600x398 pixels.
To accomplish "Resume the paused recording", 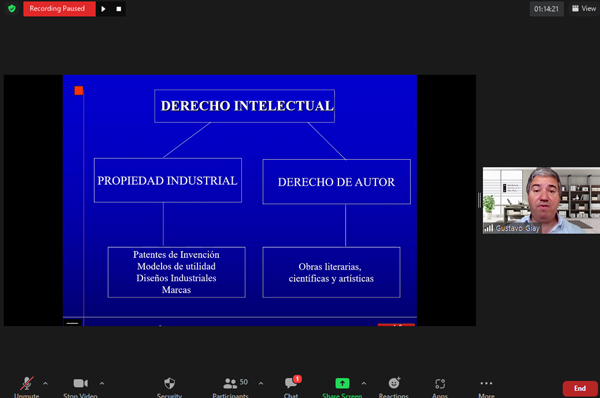I will point(103,9).
